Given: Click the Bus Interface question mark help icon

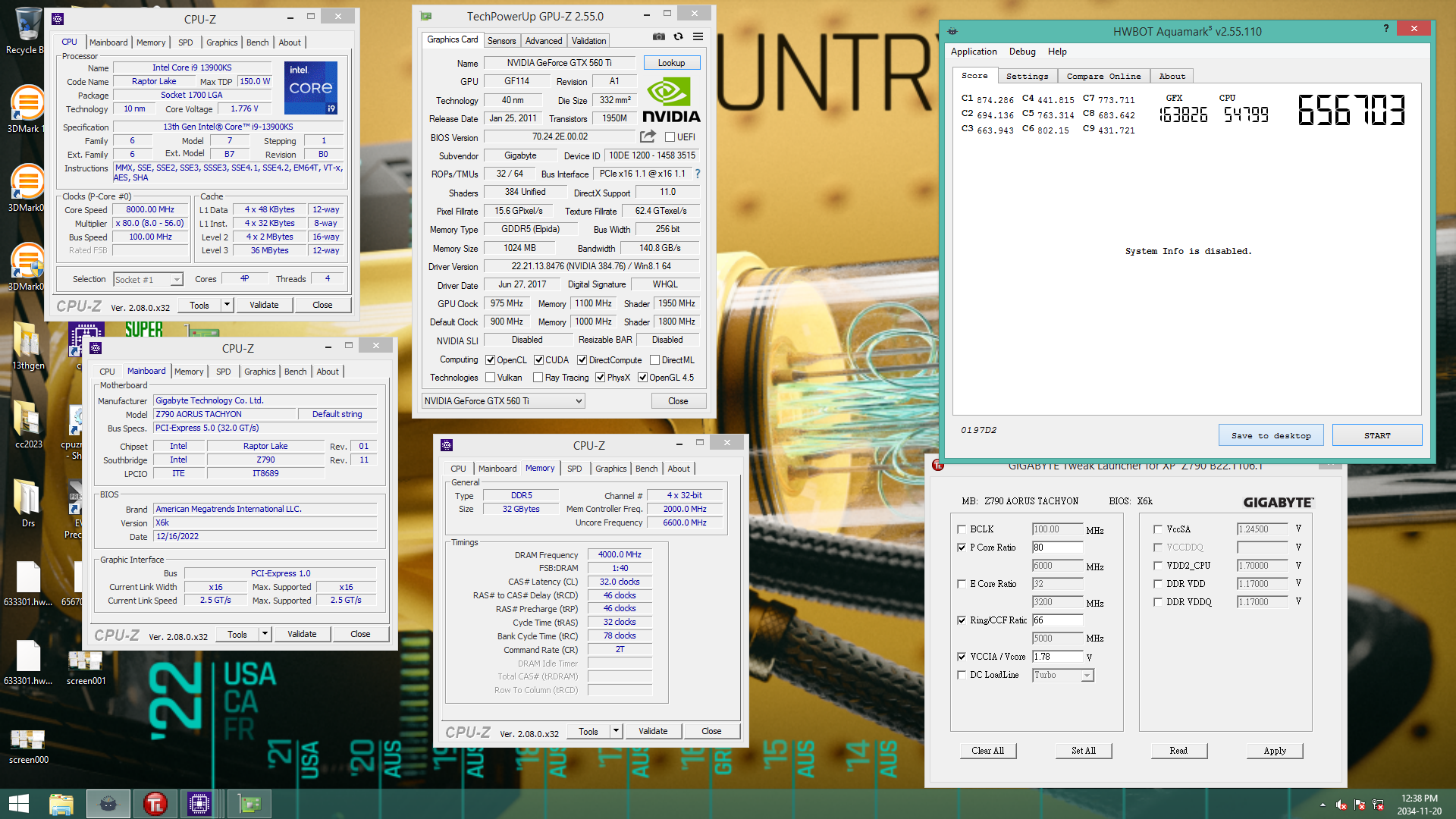Looking at the screenshot, I should click(x=698, y=174).
